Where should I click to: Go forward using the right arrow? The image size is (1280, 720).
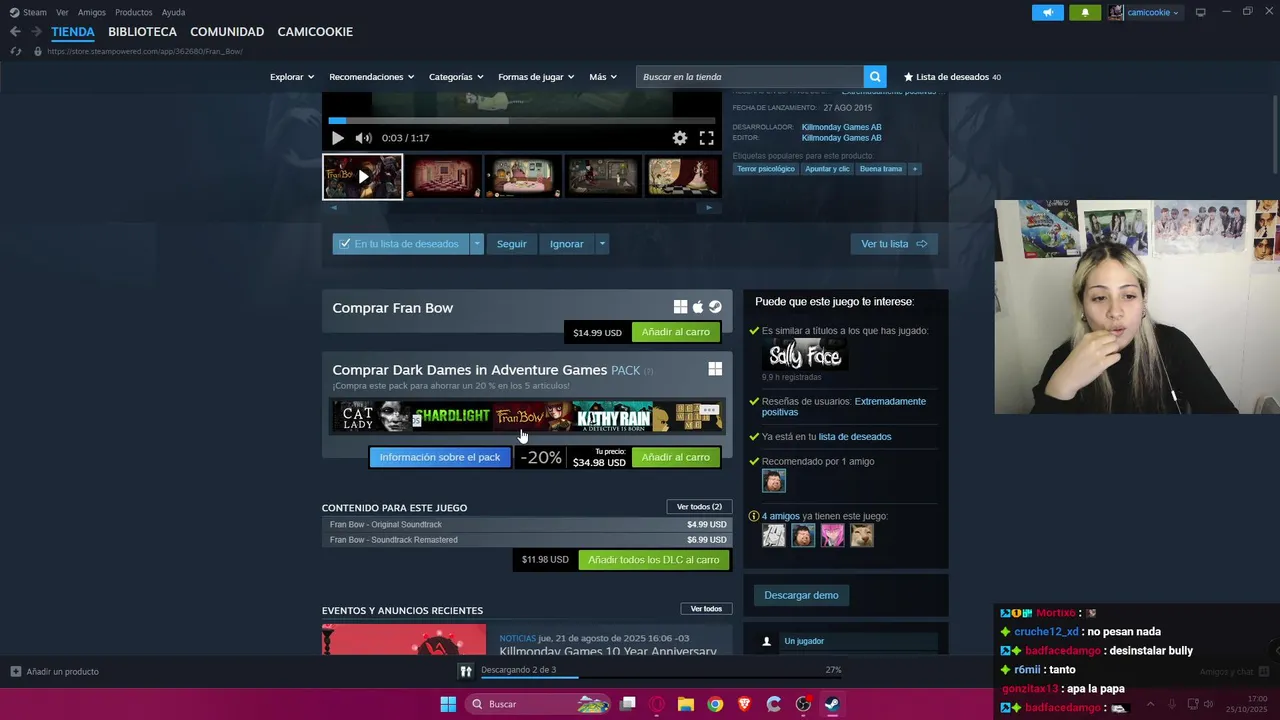pos(36,32)
